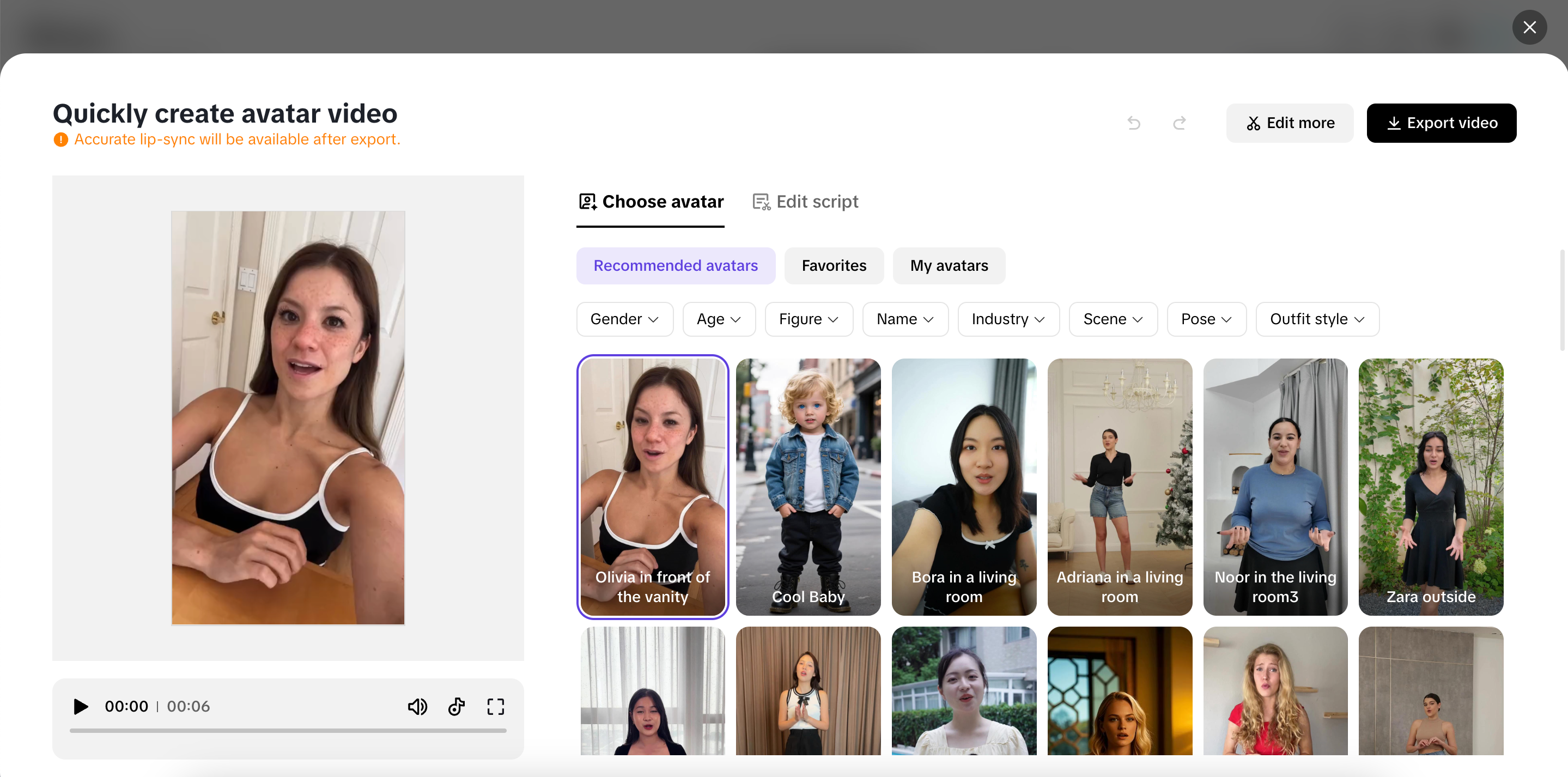Open the Favorites avatars list
The height and width of the screenshot is (777, 1568).
click(834, 266)
